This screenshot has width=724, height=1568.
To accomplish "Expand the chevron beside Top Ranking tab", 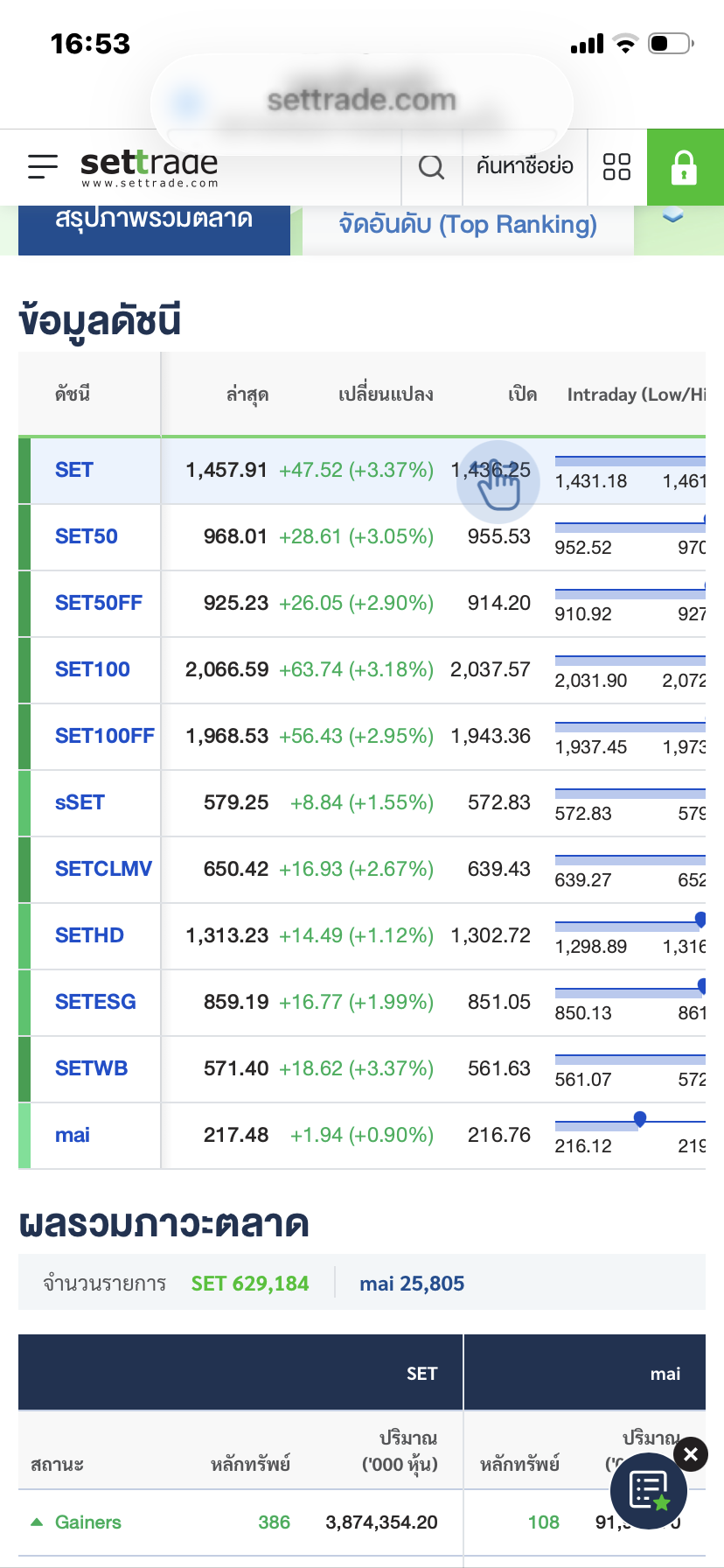I will pyautogui.click(x=672, y=217).
